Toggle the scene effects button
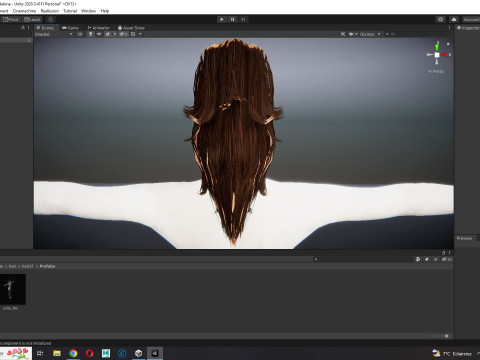Screen dimensions: 480x360 (108, 34)
